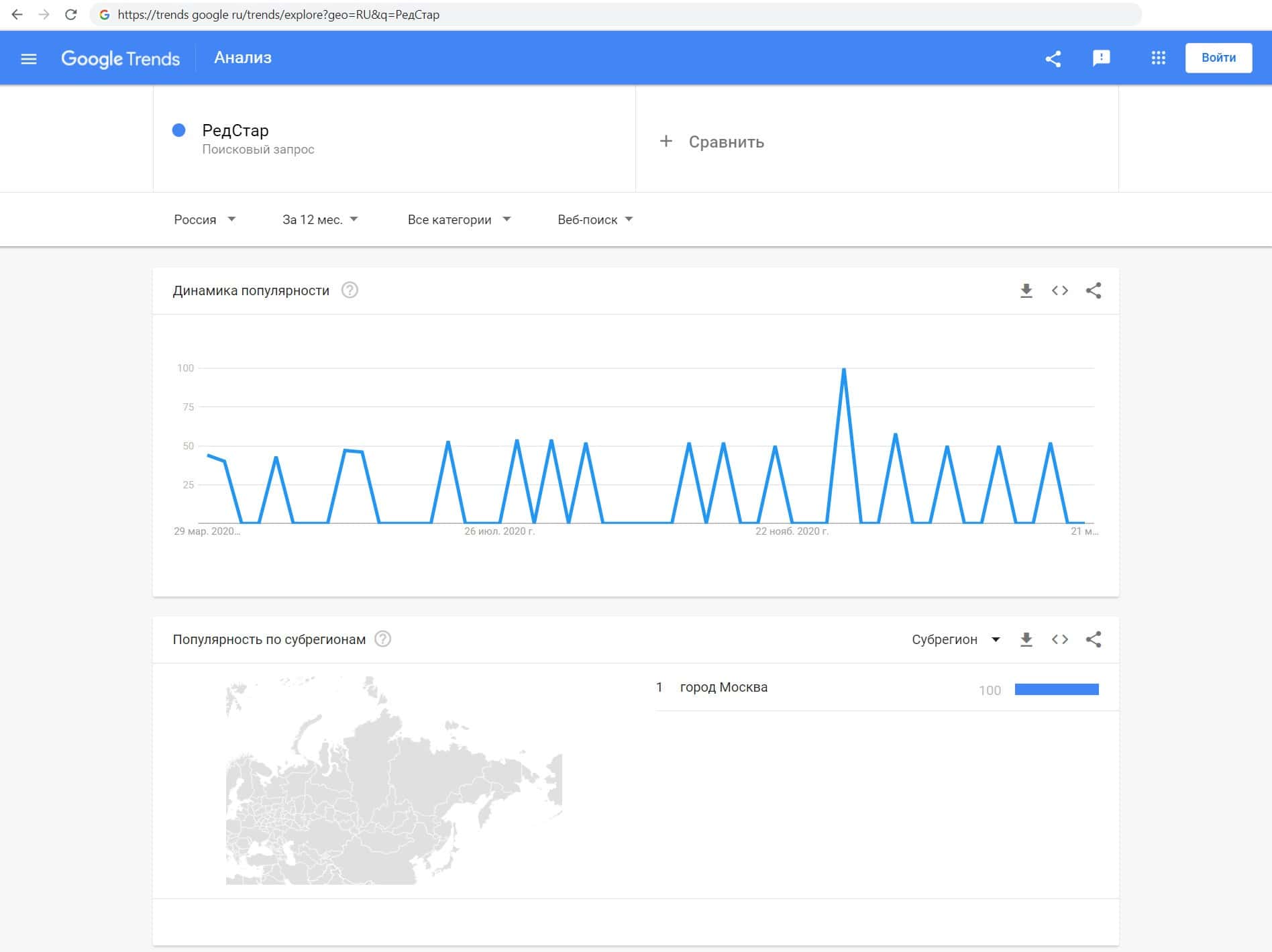Open help for Динамика популярности

click(350, 290)
